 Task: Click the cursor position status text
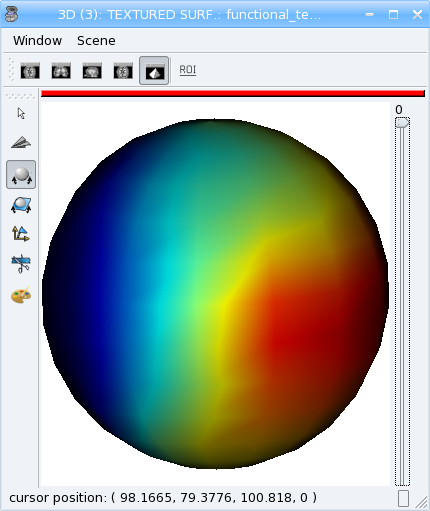(163, 498)
